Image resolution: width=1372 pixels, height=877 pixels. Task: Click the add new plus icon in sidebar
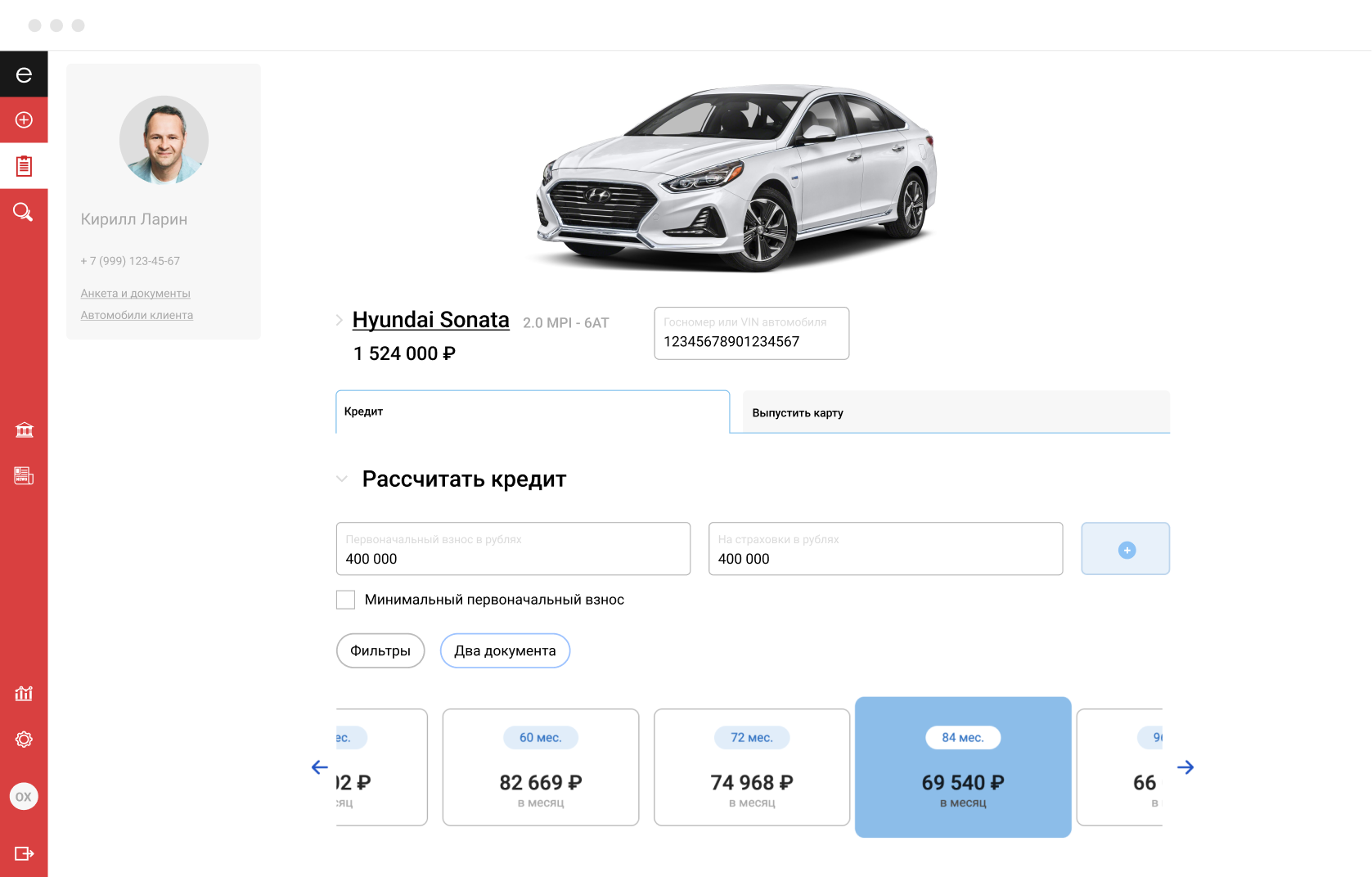(x=24, y=120)
